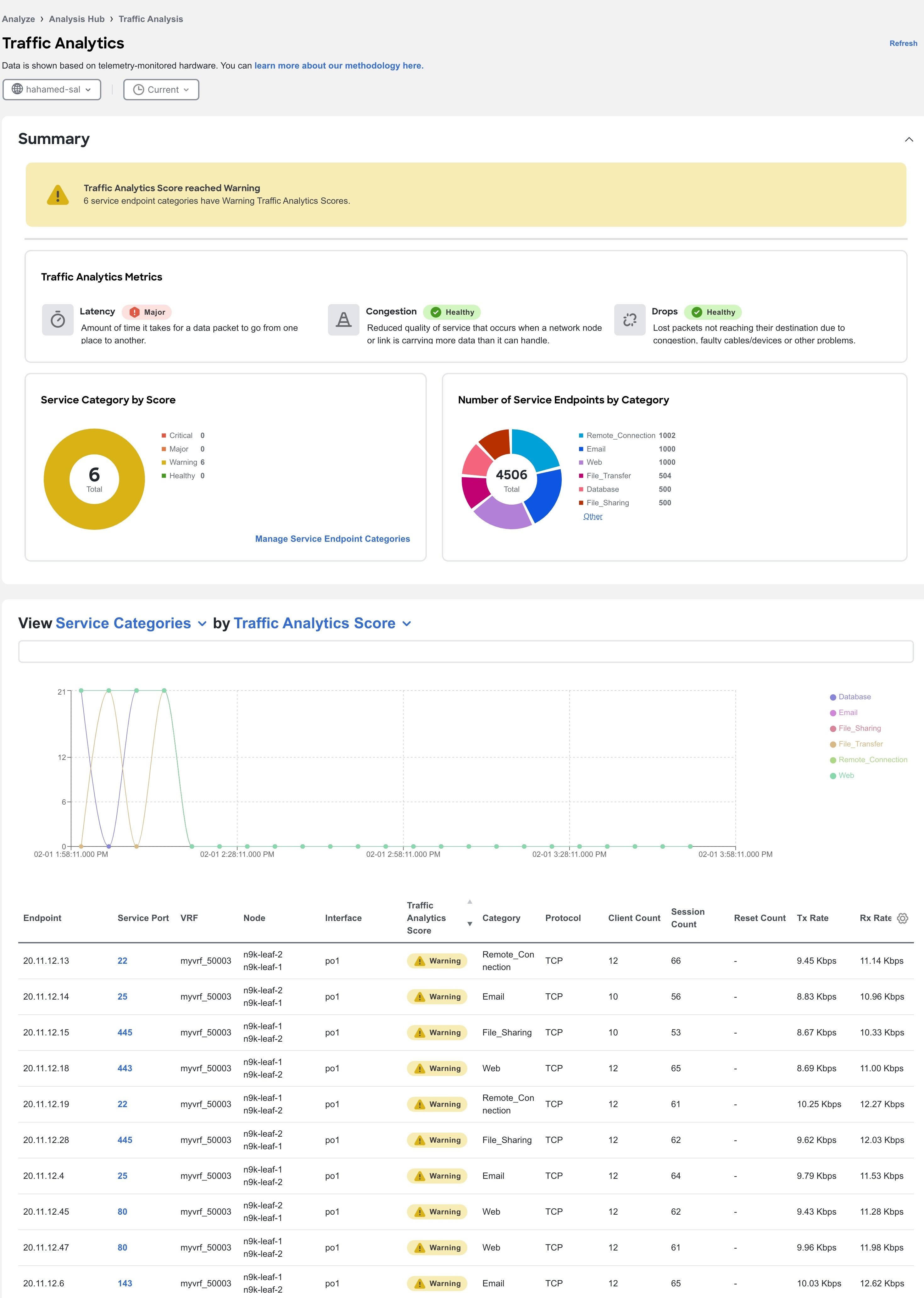Image resolution: width=924 pixels, height=1298 pixels.
Task: Sort by Traffic Analytics Score arrows
Action: point(470,912)
